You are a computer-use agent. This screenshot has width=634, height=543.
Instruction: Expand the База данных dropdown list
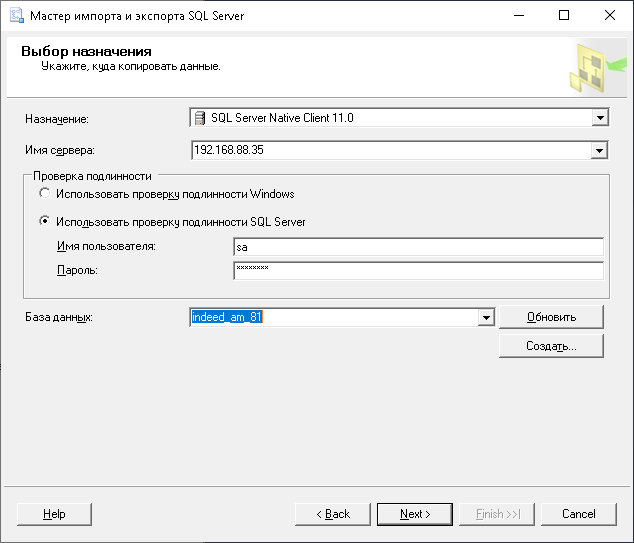tap(486, 318)
